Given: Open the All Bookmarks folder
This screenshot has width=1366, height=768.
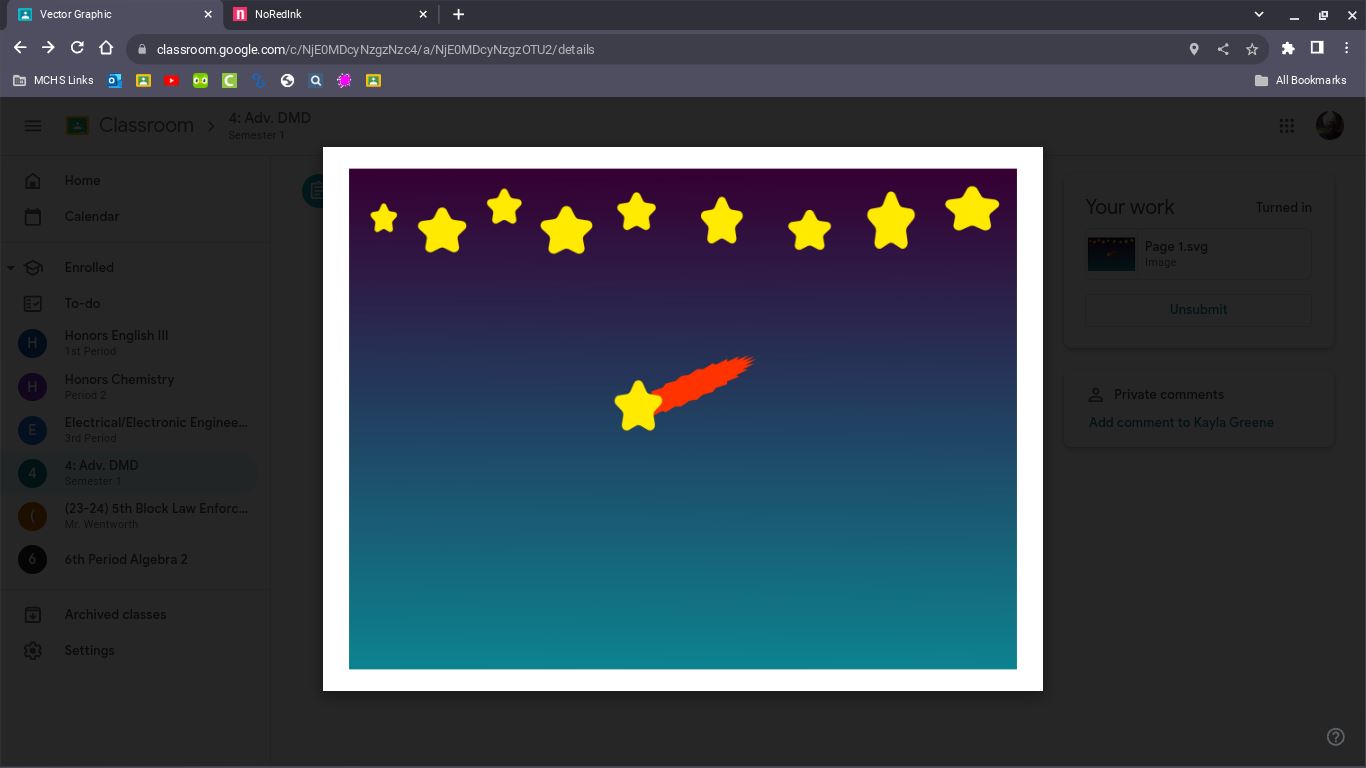Looking at the screenshot, I should coord(1300,80).
